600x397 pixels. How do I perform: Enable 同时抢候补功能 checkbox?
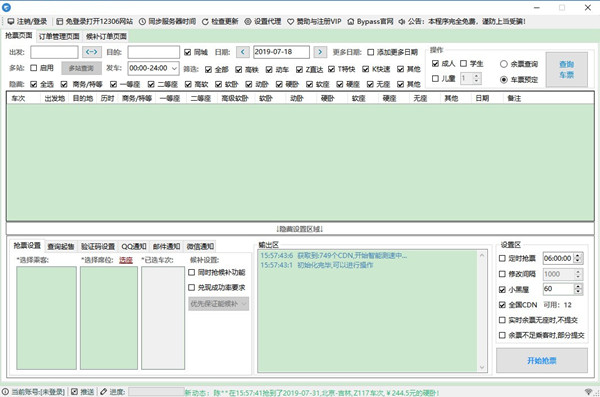(x=192, y=273)
